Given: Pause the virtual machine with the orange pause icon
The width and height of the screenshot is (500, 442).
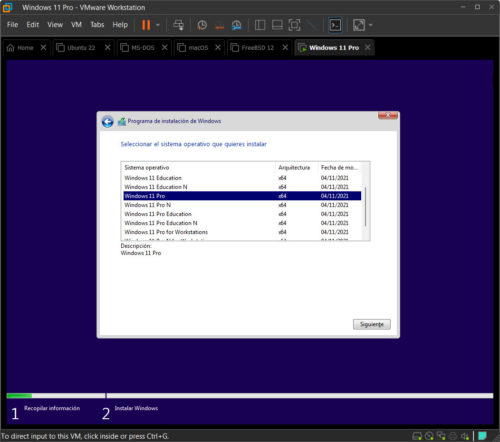Looking at the screenshot, I should tap(146, 25).
